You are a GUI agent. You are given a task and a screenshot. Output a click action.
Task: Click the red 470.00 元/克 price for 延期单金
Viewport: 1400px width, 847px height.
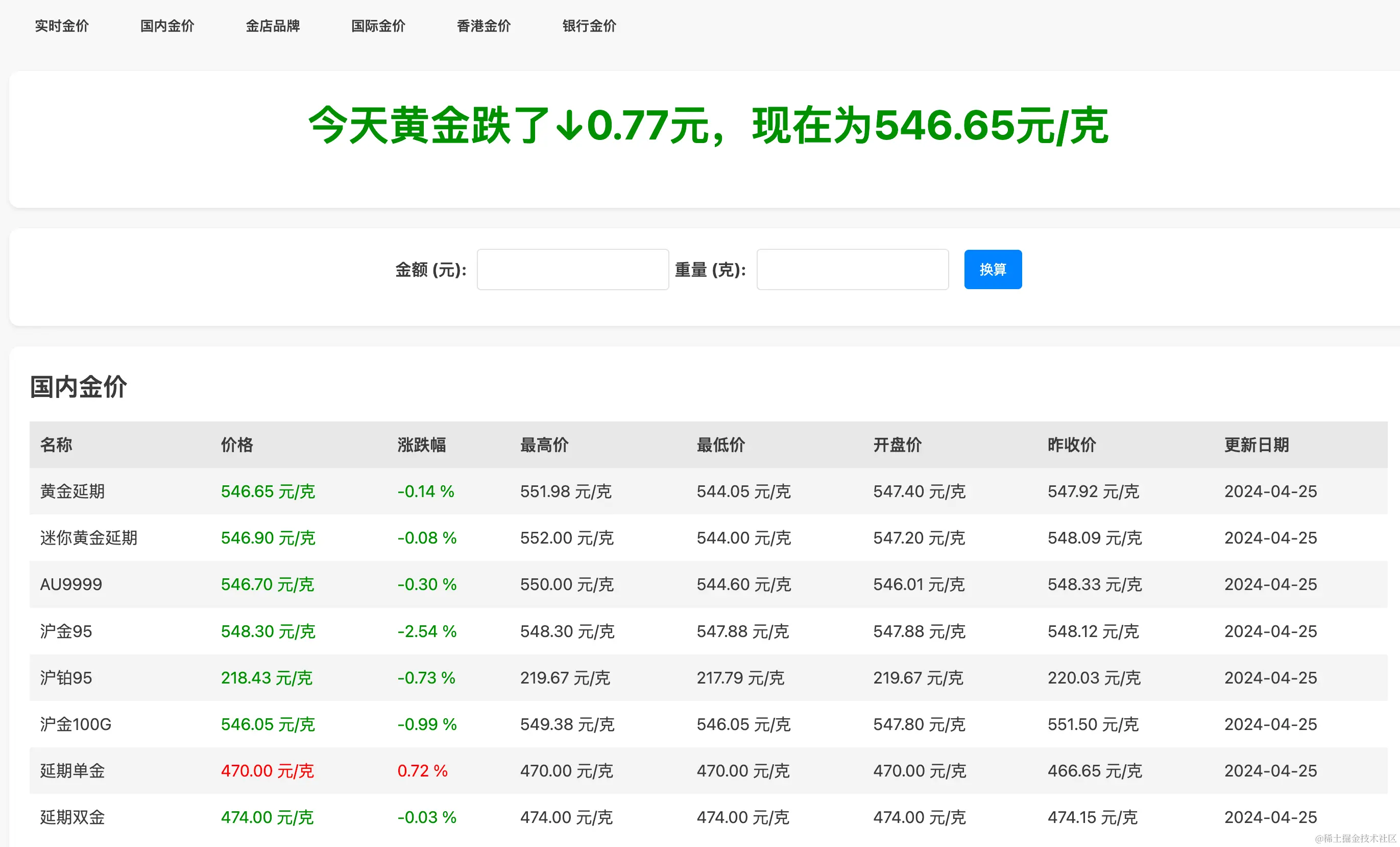[x=267, y=771]
